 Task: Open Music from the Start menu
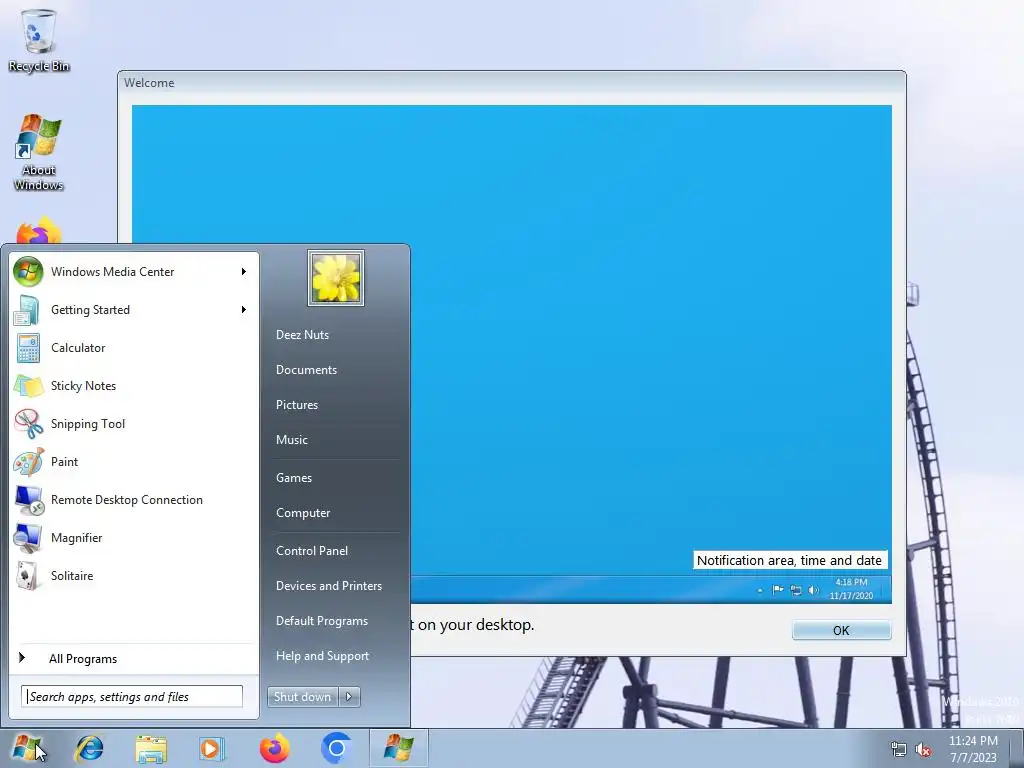(x=291, y=440)
